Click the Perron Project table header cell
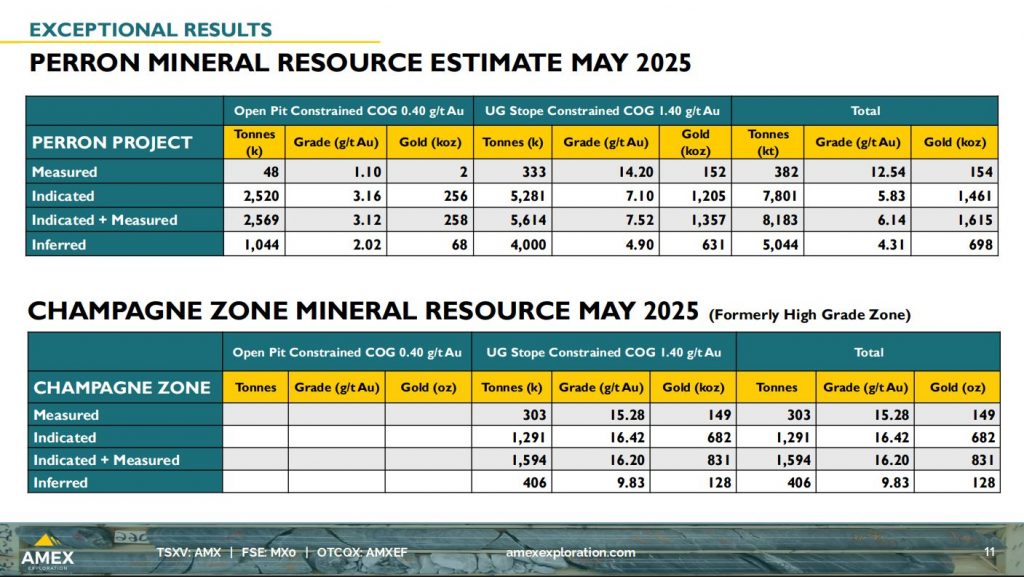 coord(112,142)
